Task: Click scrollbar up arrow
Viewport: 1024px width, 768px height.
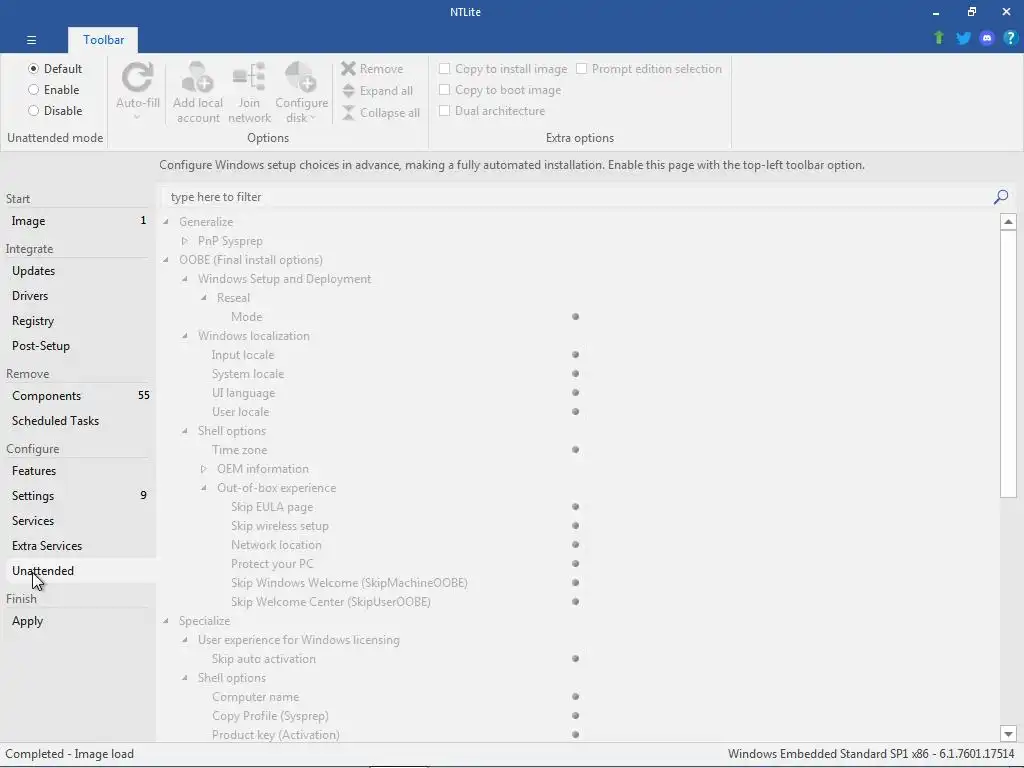Action: coord(1008,222)
